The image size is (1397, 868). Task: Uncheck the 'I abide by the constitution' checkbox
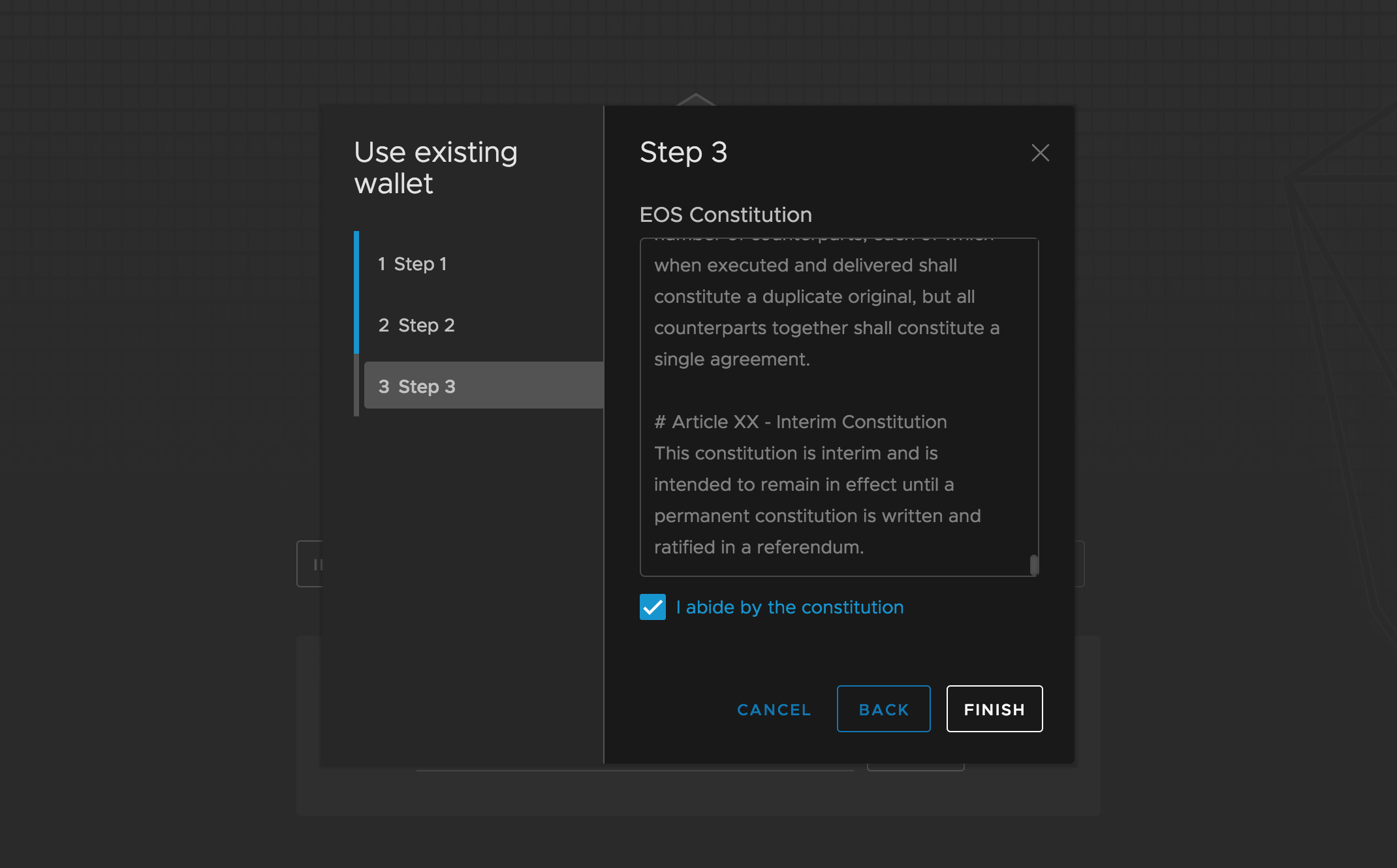click(x=652, y=607)
